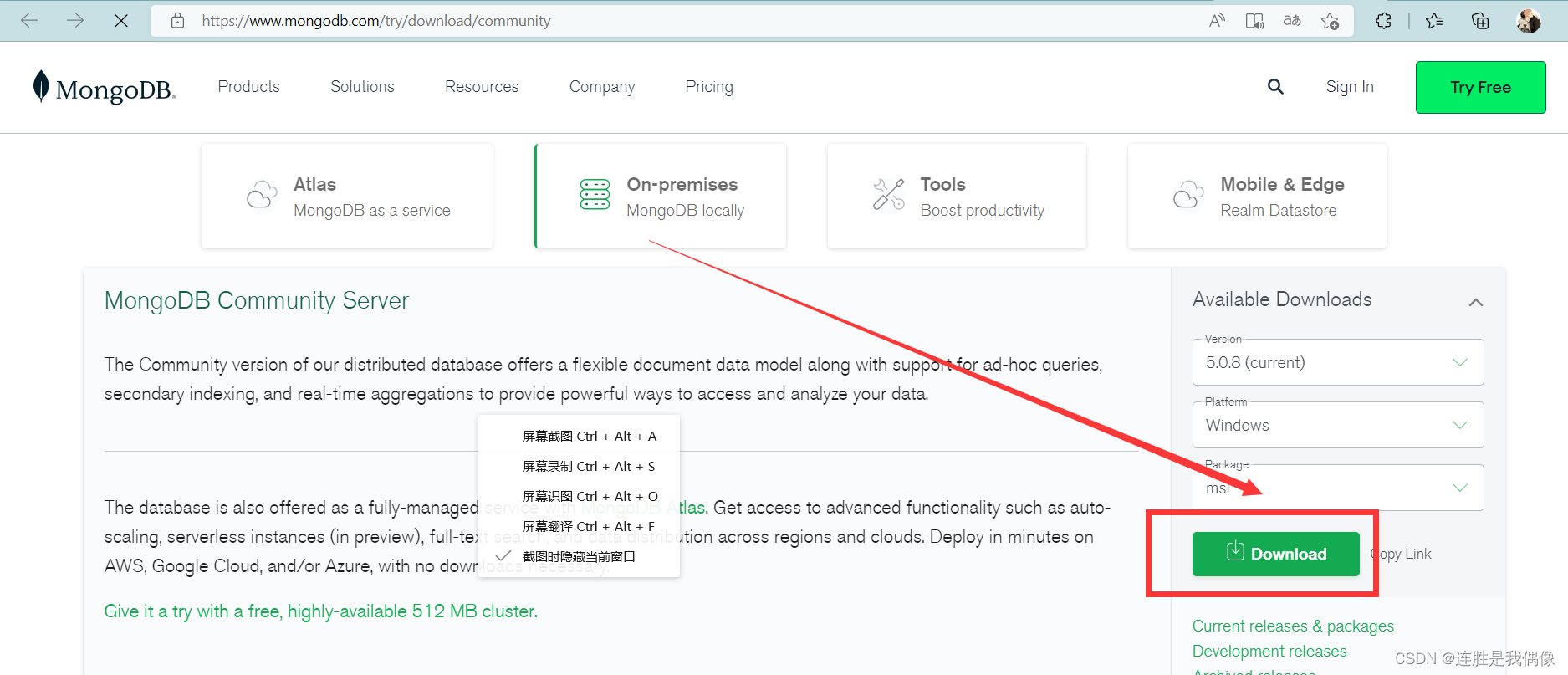Screen dimensions: 1568x675
Task: Click the MongoDB leaf logo
Action: tap(41, 87)
